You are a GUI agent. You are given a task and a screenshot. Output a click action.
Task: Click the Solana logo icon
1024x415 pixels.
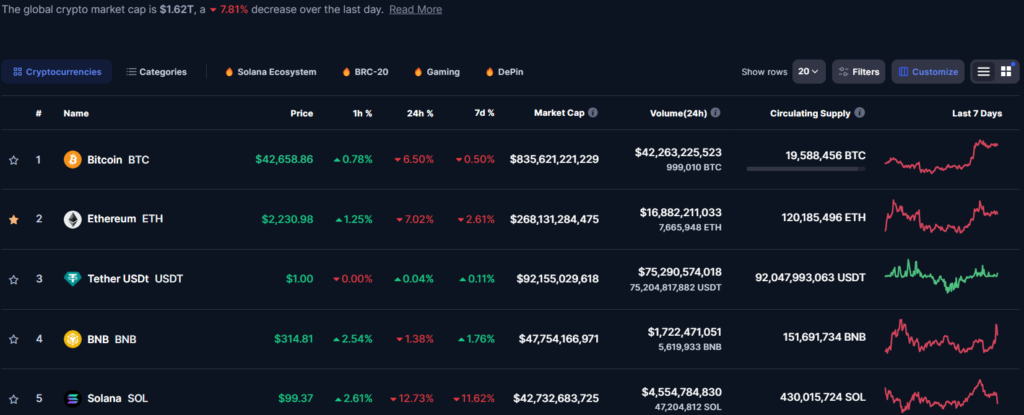(x=73, y=398)
